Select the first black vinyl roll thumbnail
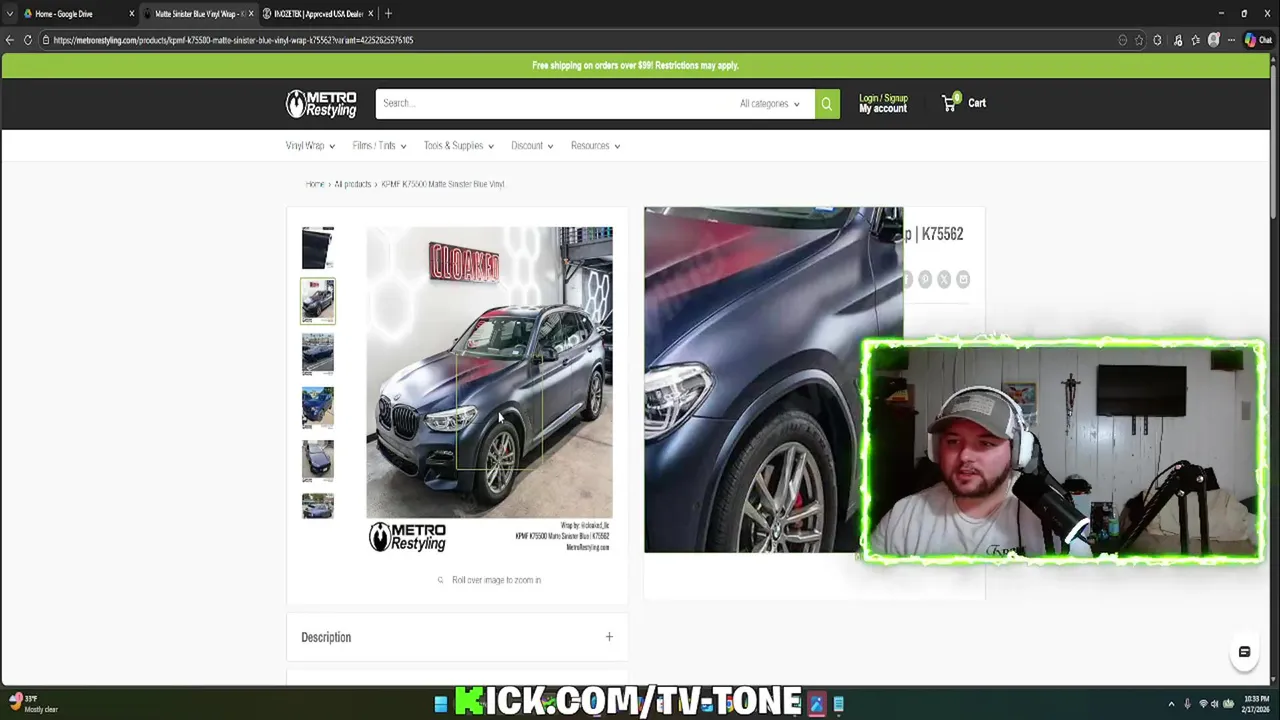 coord(318,248)
